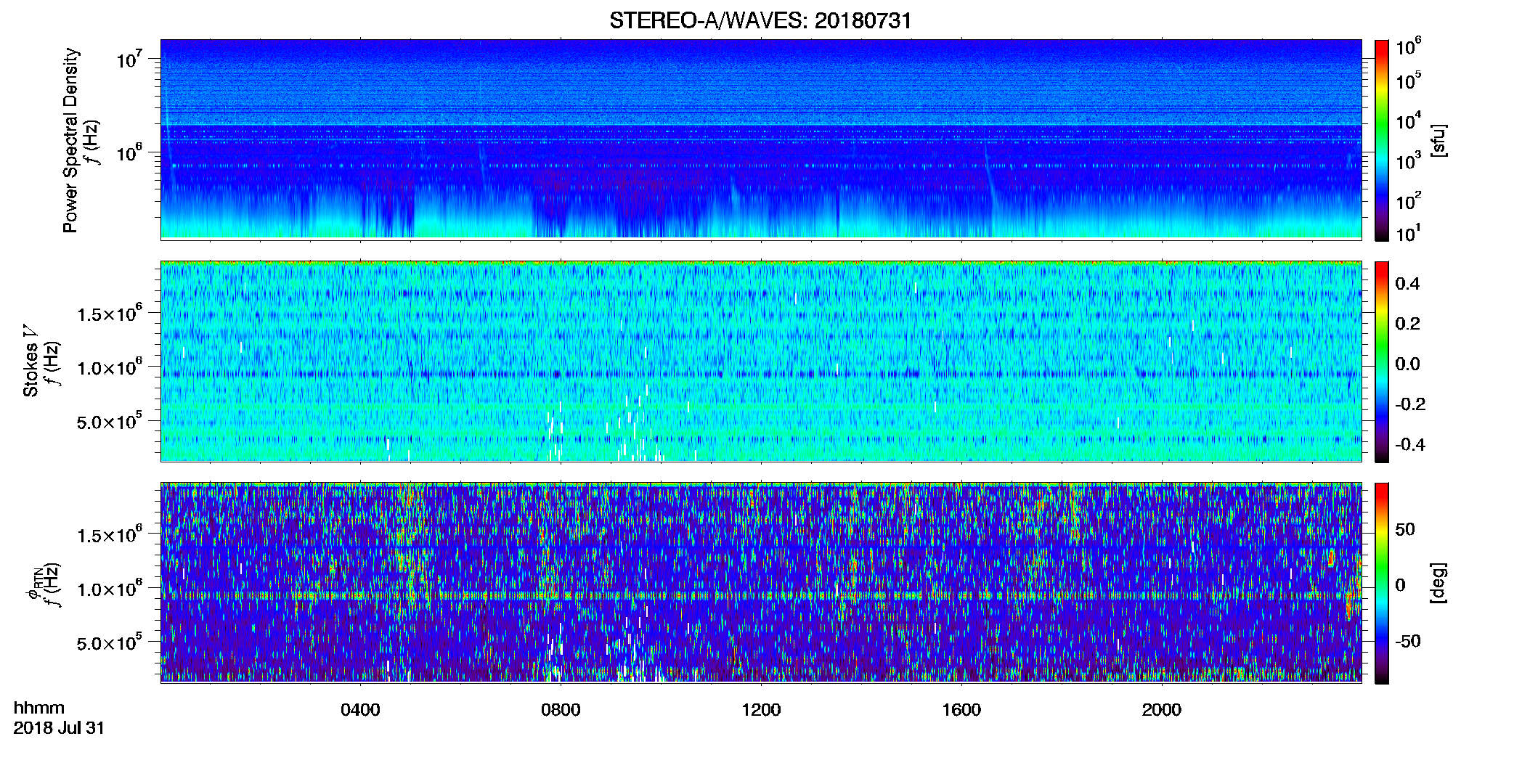
Task: Click the Stokes V axis label
Action: 30,362
